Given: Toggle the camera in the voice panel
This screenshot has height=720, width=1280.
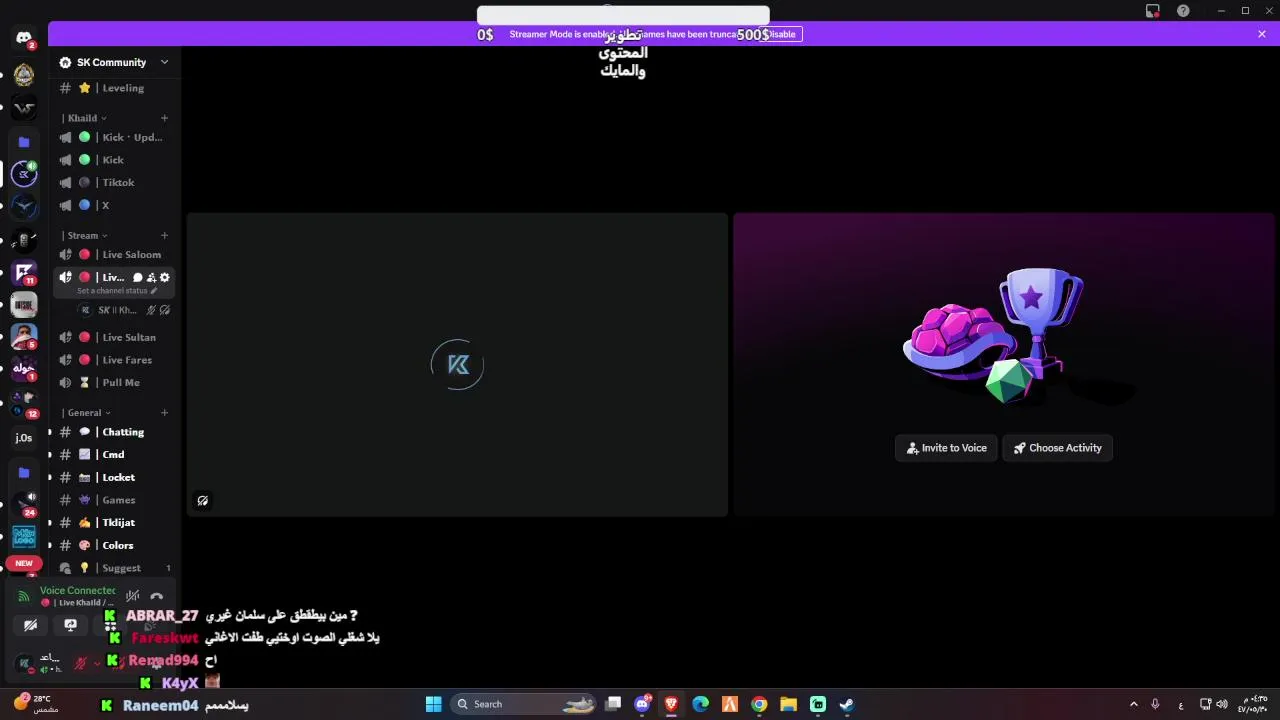Looking at the screenshot, I should click(x=31, y=625).
